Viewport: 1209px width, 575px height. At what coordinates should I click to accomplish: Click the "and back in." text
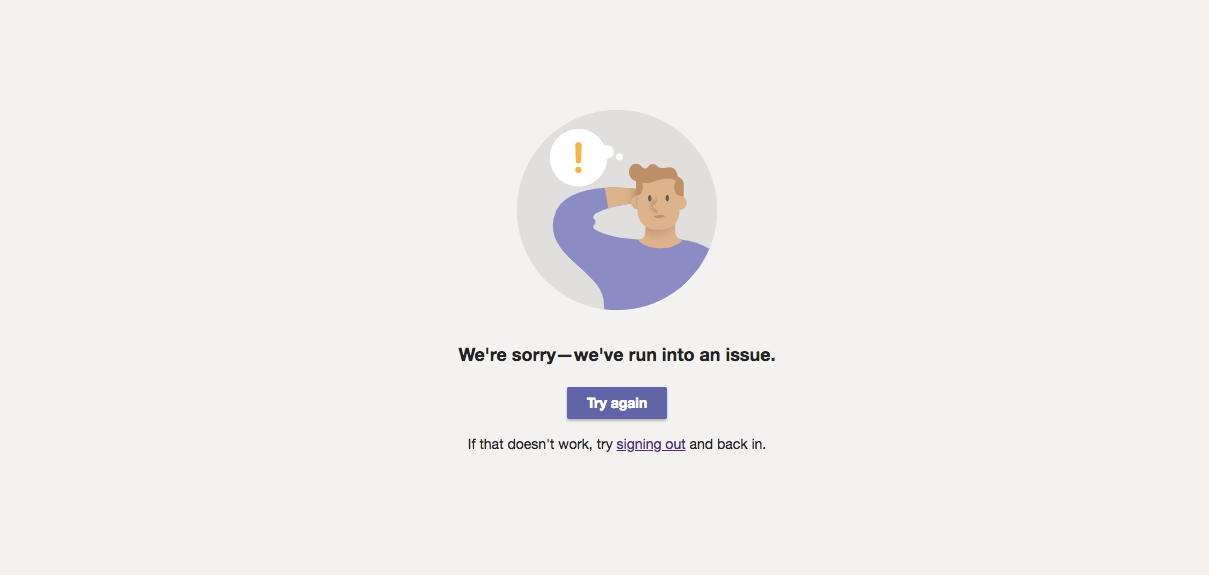tap(728, 444)
